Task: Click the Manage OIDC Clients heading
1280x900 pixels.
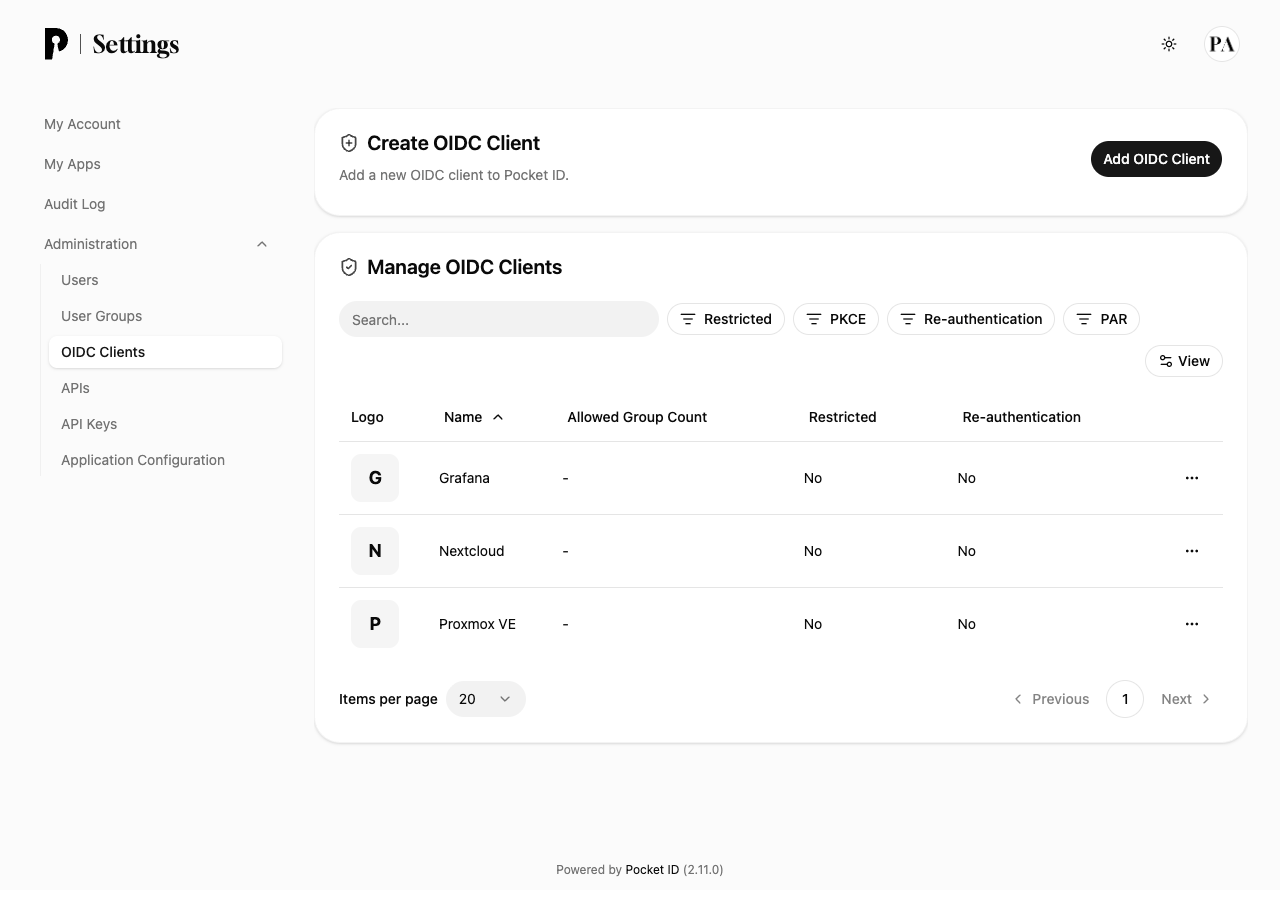Action: tap(464, 267)
